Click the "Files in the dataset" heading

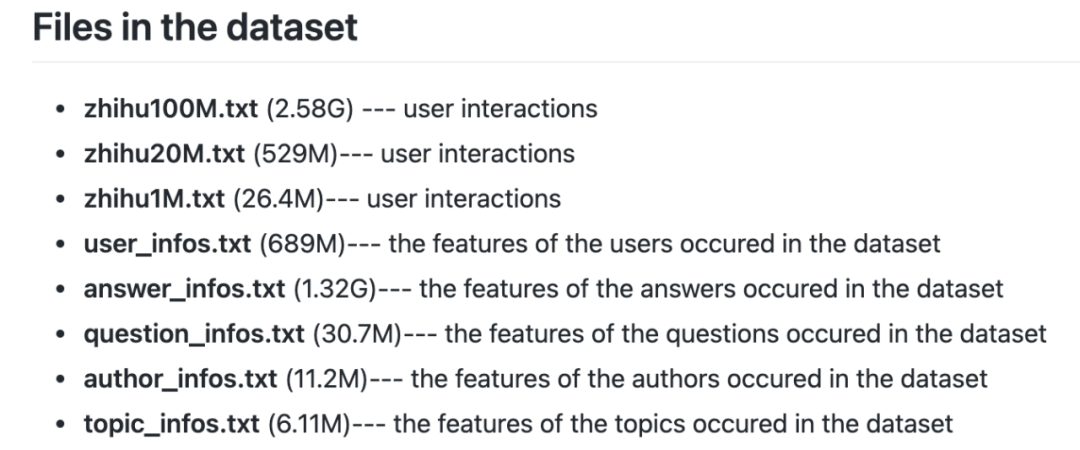click(195, 28)
